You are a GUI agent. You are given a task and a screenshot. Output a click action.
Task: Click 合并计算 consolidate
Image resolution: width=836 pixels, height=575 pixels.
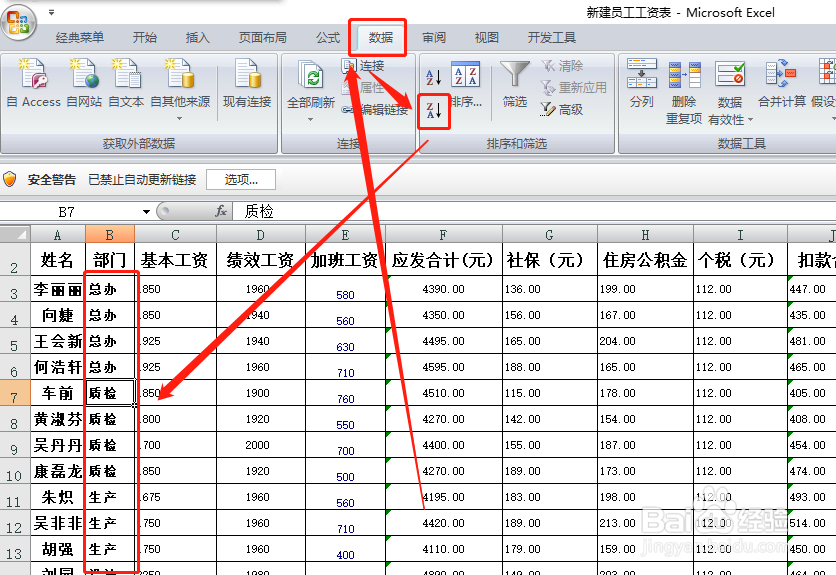[x=782, y=84]
